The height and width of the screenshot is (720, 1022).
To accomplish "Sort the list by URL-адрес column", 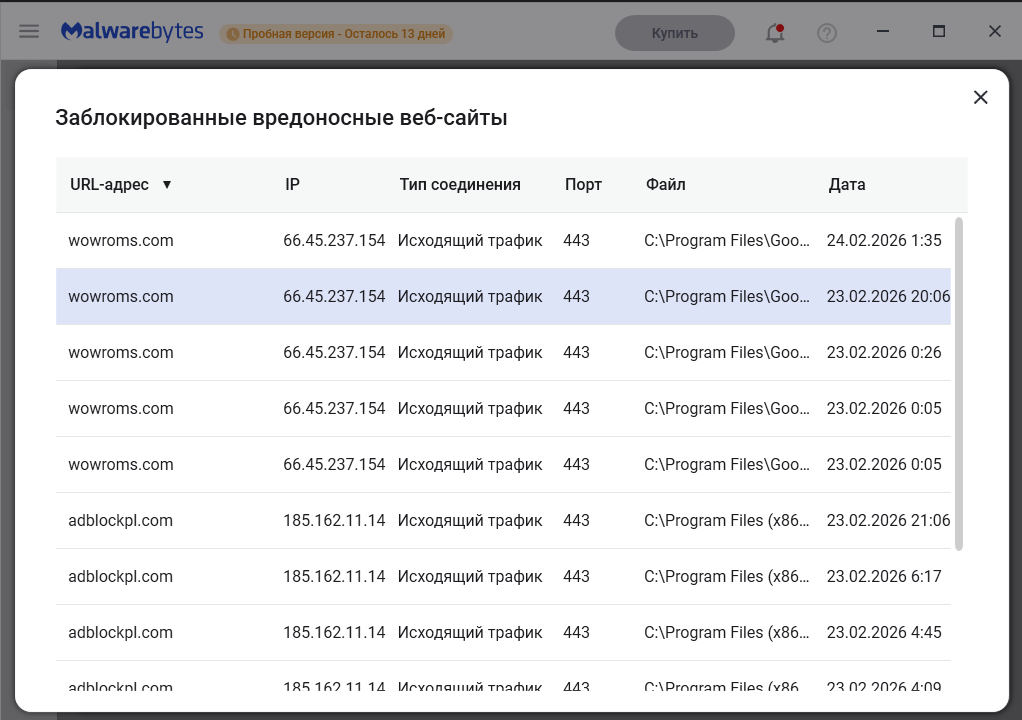I will (x=121, y=184).
